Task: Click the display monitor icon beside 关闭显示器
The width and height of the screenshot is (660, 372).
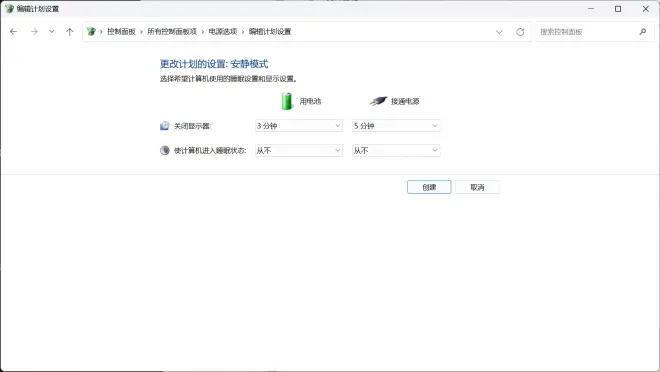Action: click(165, 126)
